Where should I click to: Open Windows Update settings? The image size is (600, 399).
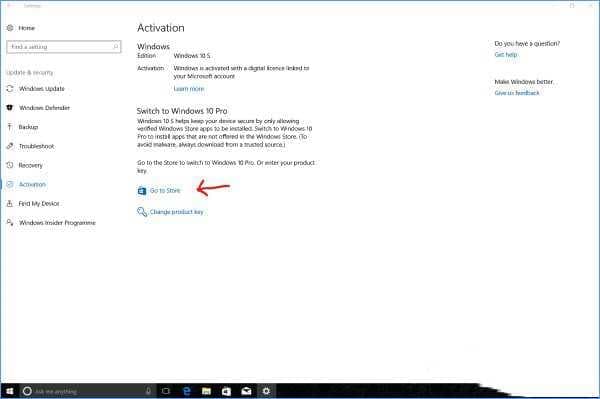pos(42,89)
